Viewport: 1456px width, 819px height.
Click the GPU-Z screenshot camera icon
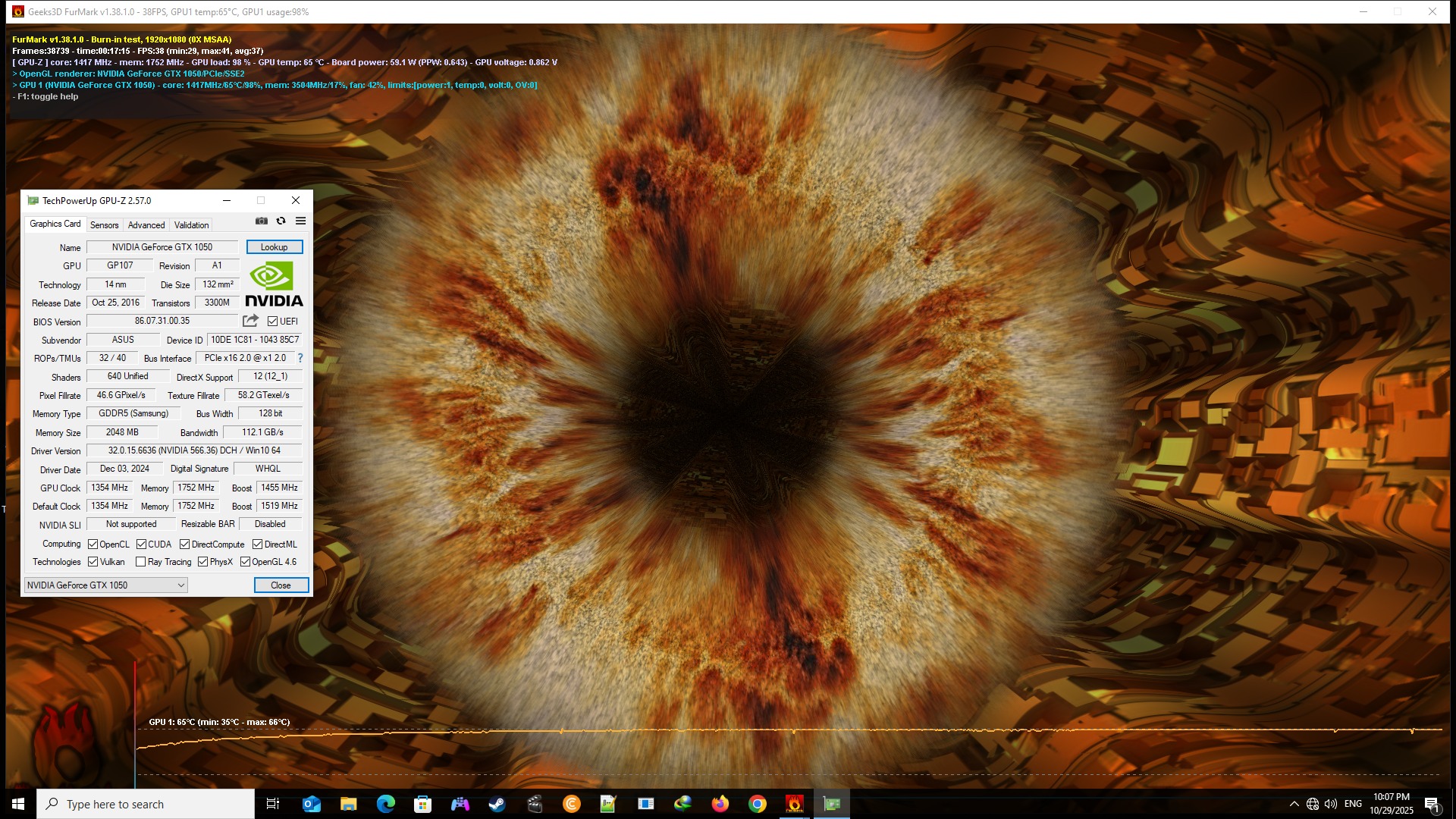click(x=262, y=221)
